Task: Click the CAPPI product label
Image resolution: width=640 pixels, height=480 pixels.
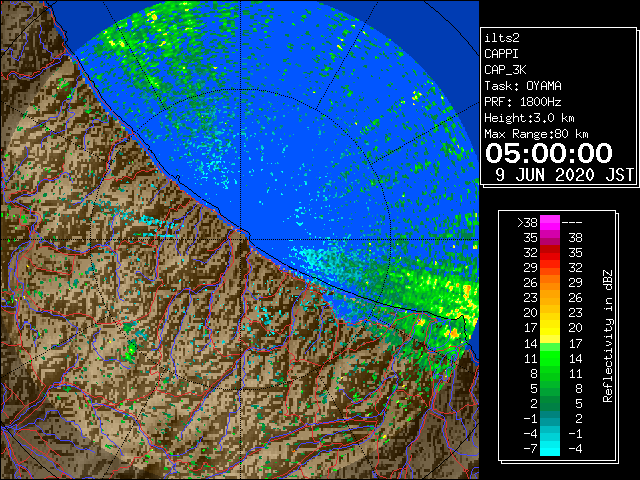Action: (x=501, y=54)
